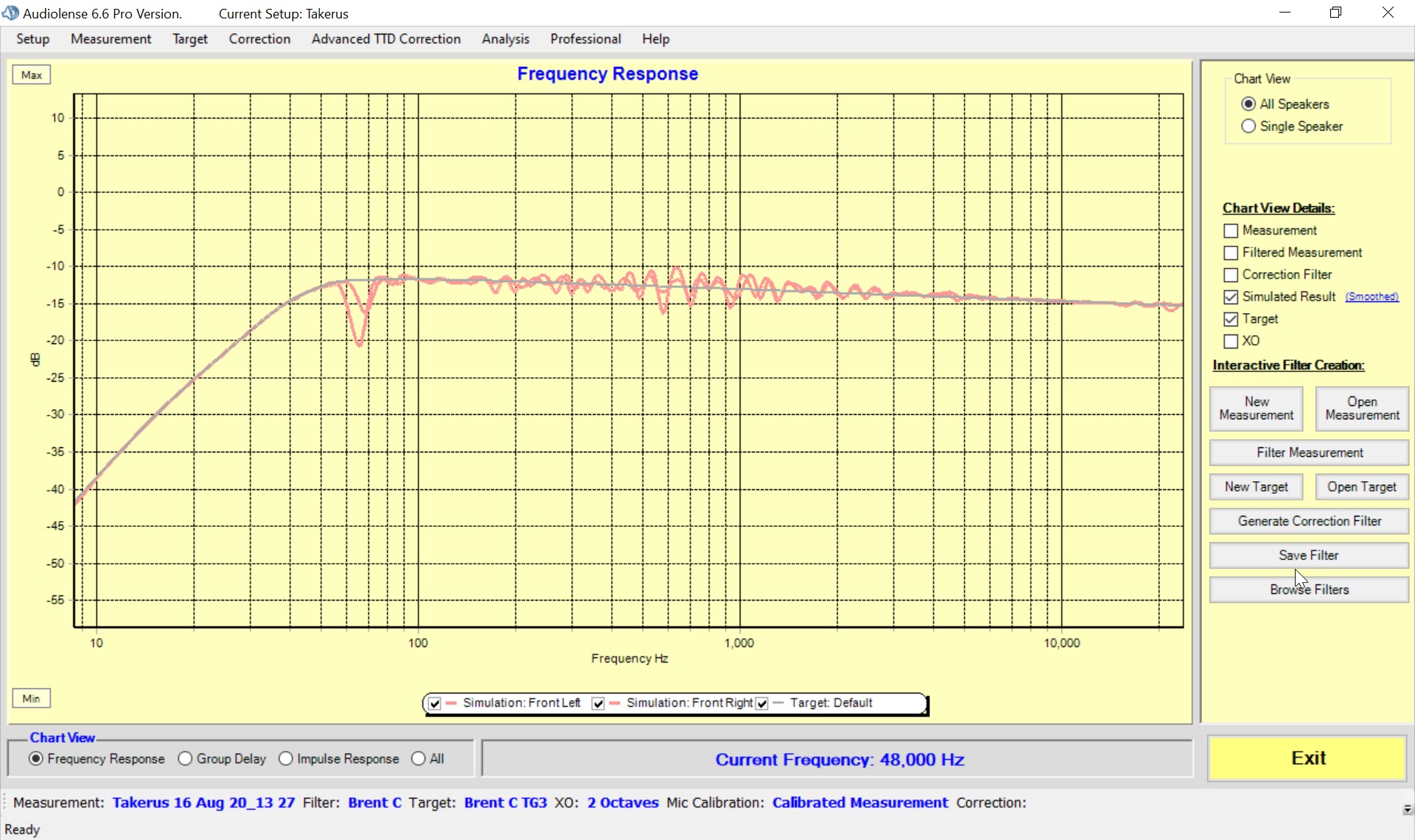Click the Interactive Filter Creation heading
The height and width of the screenshot is (840, 1415).
coord(1288,365)
